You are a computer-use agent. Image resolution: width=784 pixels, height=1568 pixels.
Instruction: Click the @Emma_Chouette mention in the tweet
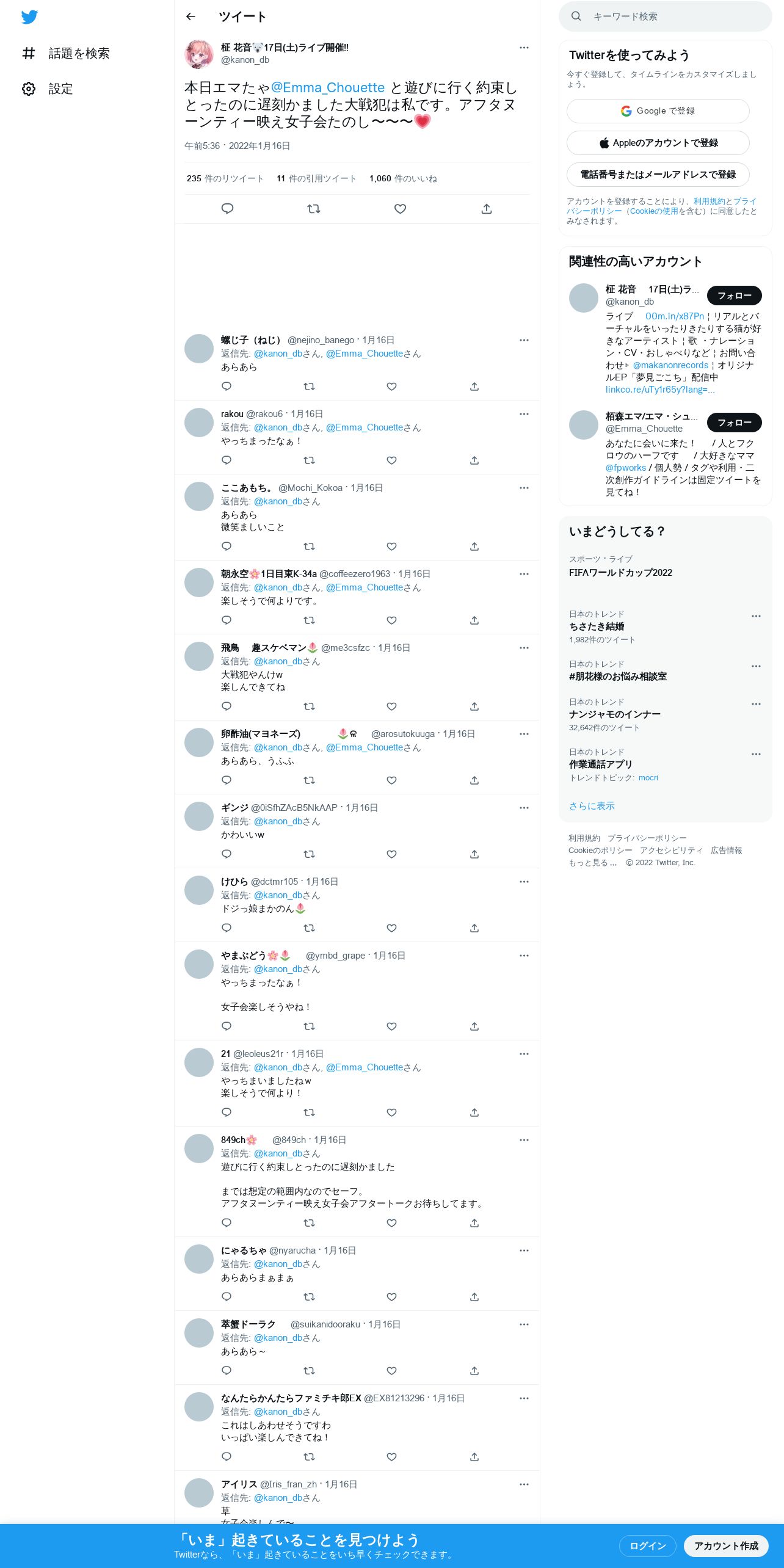pyautogui.click(x=328, y=88)
